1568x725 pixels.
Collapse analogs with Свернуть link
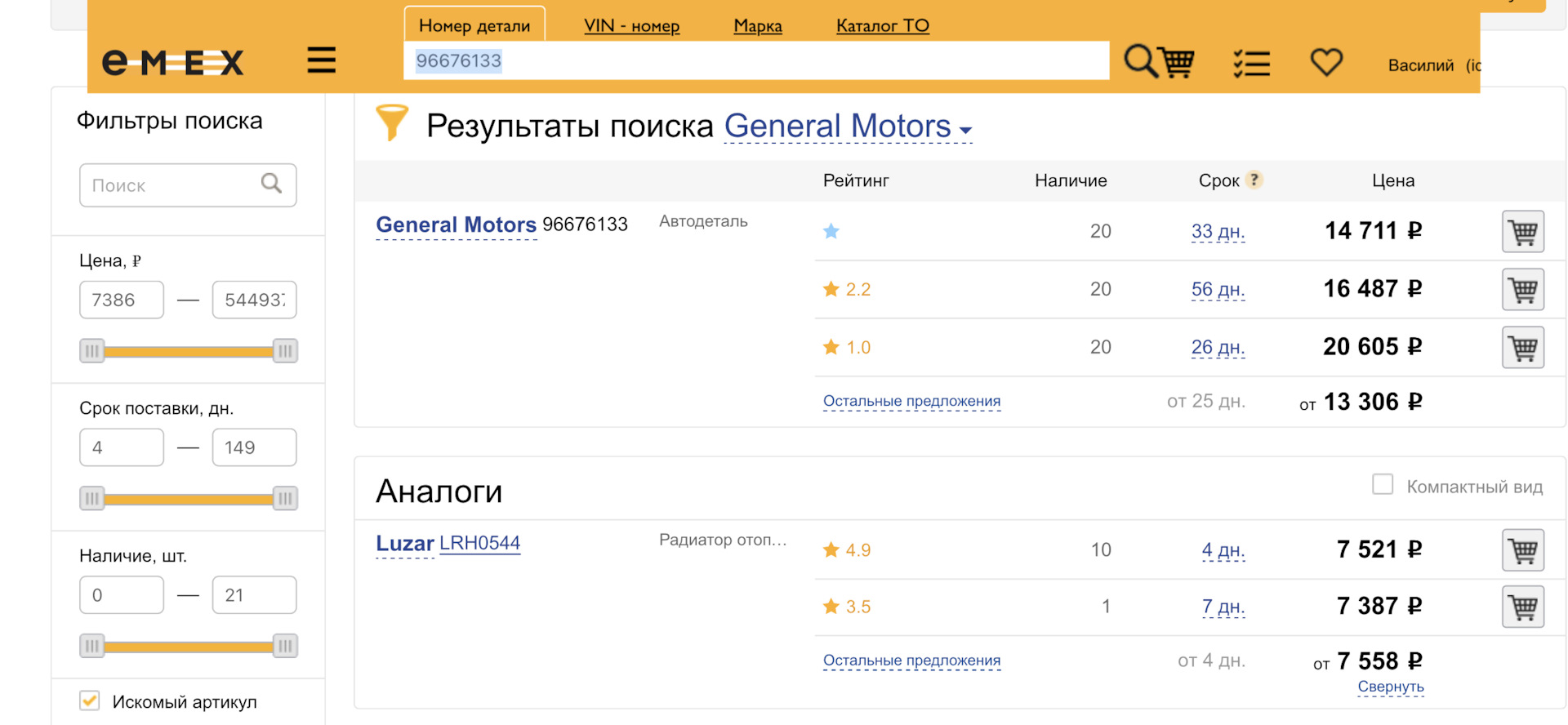click(1390, 687)
